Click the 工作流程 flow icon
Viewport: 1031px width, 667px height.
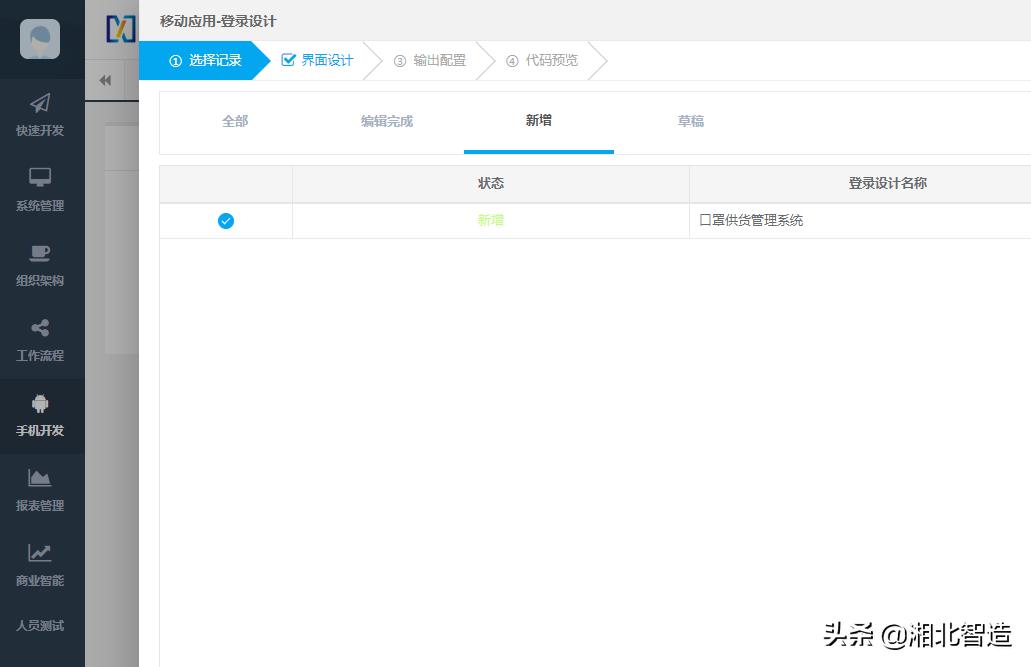[x=40, y=337]
